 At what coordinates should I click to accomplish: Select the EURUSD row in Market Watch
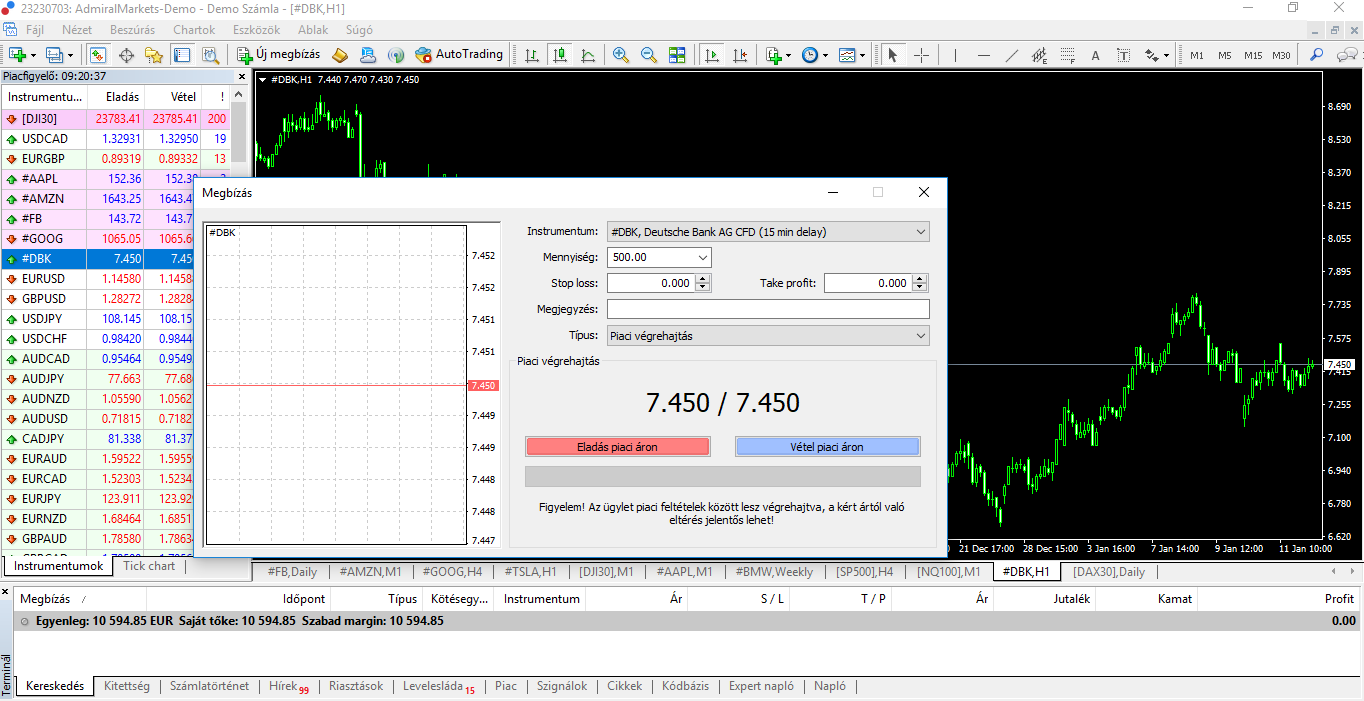[116, 278]
